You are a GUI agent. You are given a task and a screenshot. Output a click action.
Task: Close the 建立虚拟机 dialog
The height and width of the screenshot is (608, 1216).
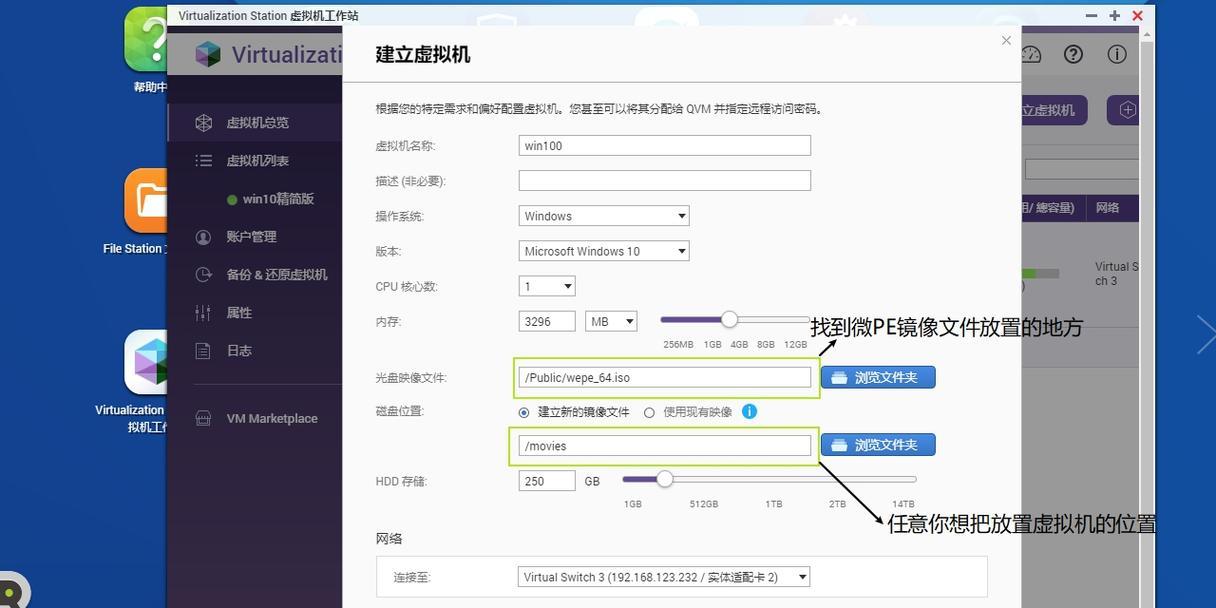pyautogui.click(x=1006, y=41)
